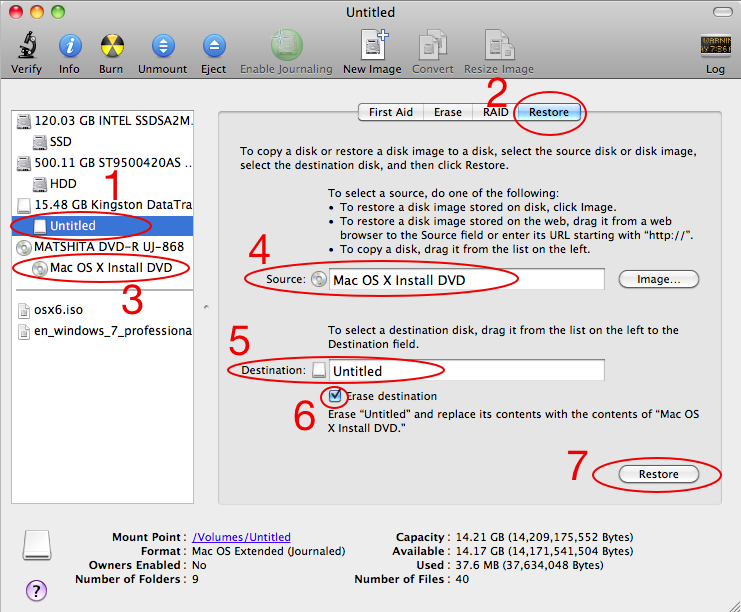Select the Untitled volume in sidebar
This screenshot has height=612, width=741.
pos(103,226)
